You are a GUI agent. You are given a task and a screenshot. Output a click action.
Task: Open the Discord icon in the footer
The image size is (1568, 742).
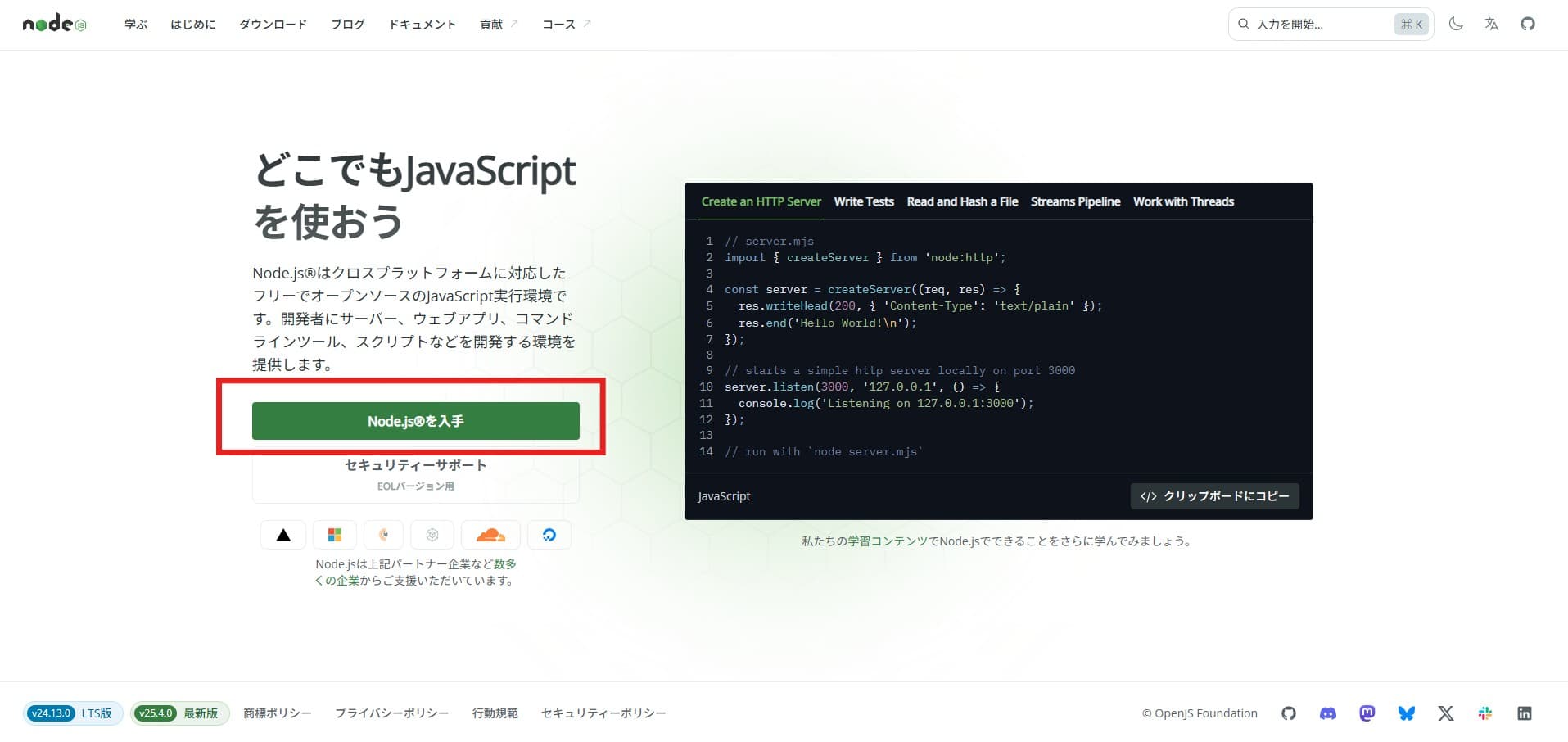[x=1327, y=713]
